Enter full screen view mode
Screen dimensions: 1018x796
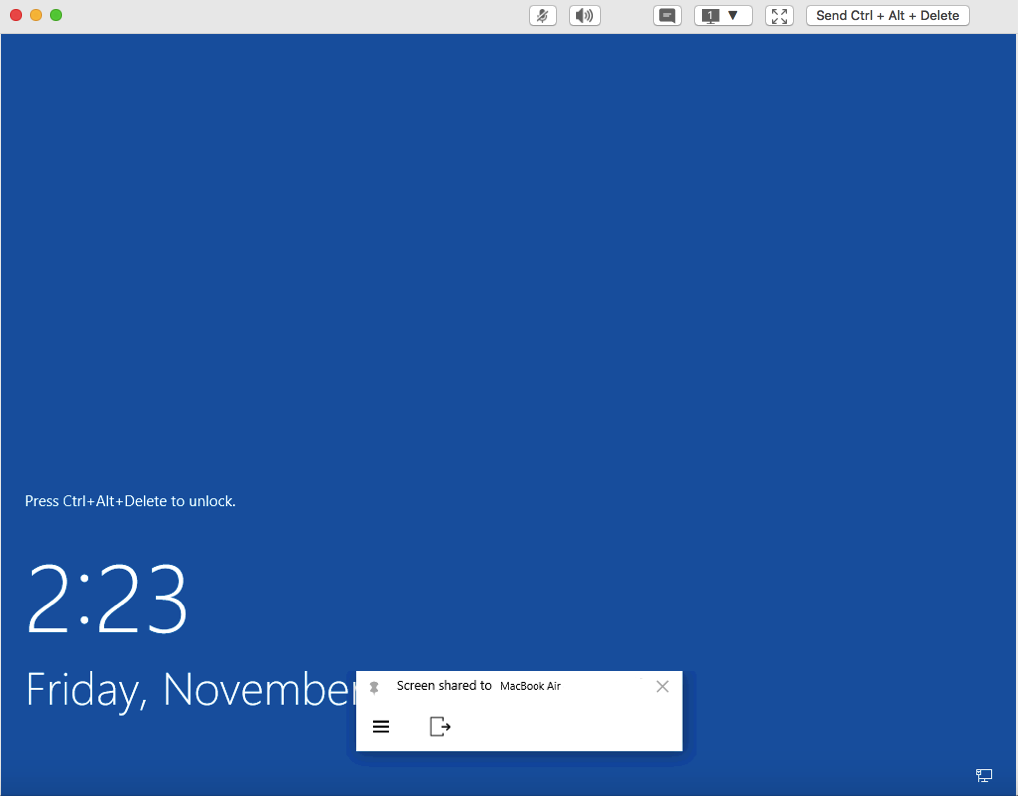[x=779, y=16]
